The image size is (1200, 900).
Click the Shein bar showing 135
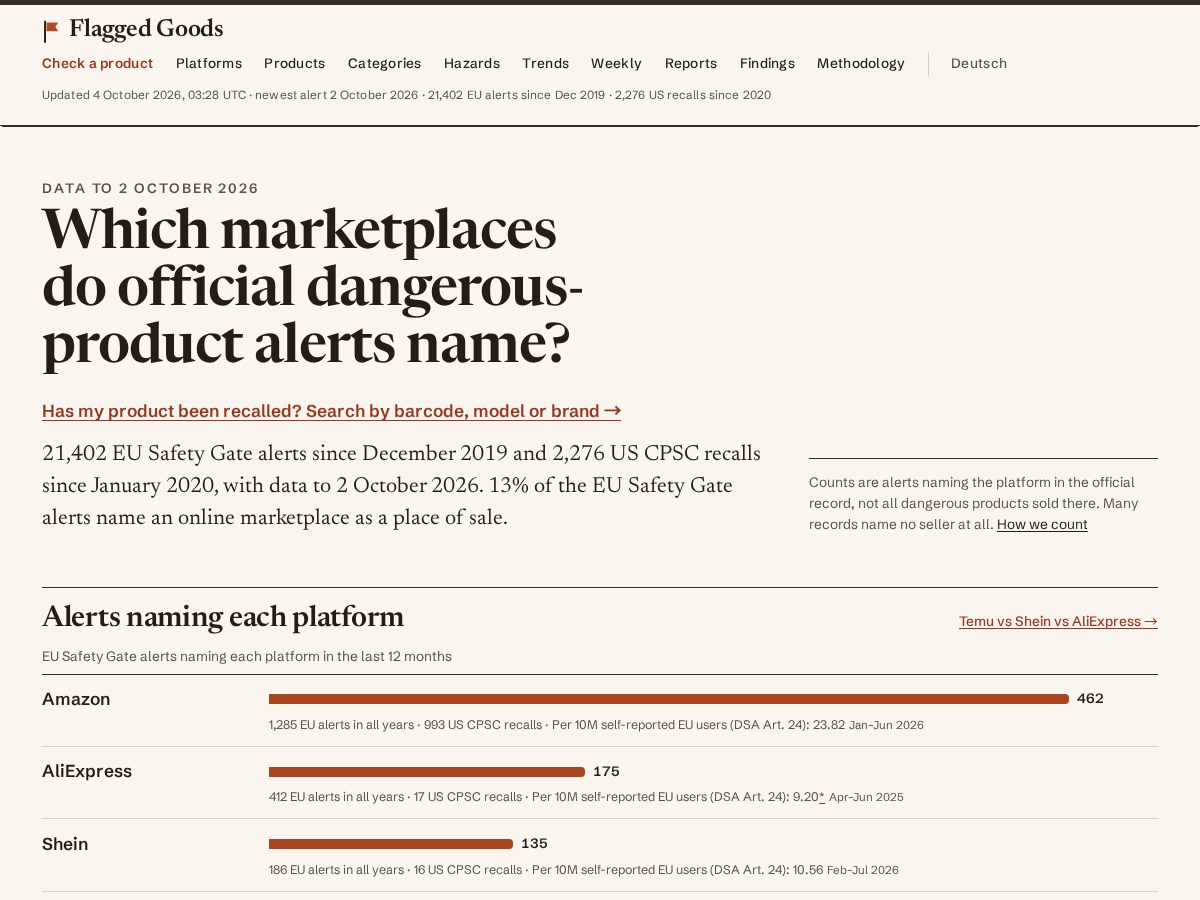(391, 844)
